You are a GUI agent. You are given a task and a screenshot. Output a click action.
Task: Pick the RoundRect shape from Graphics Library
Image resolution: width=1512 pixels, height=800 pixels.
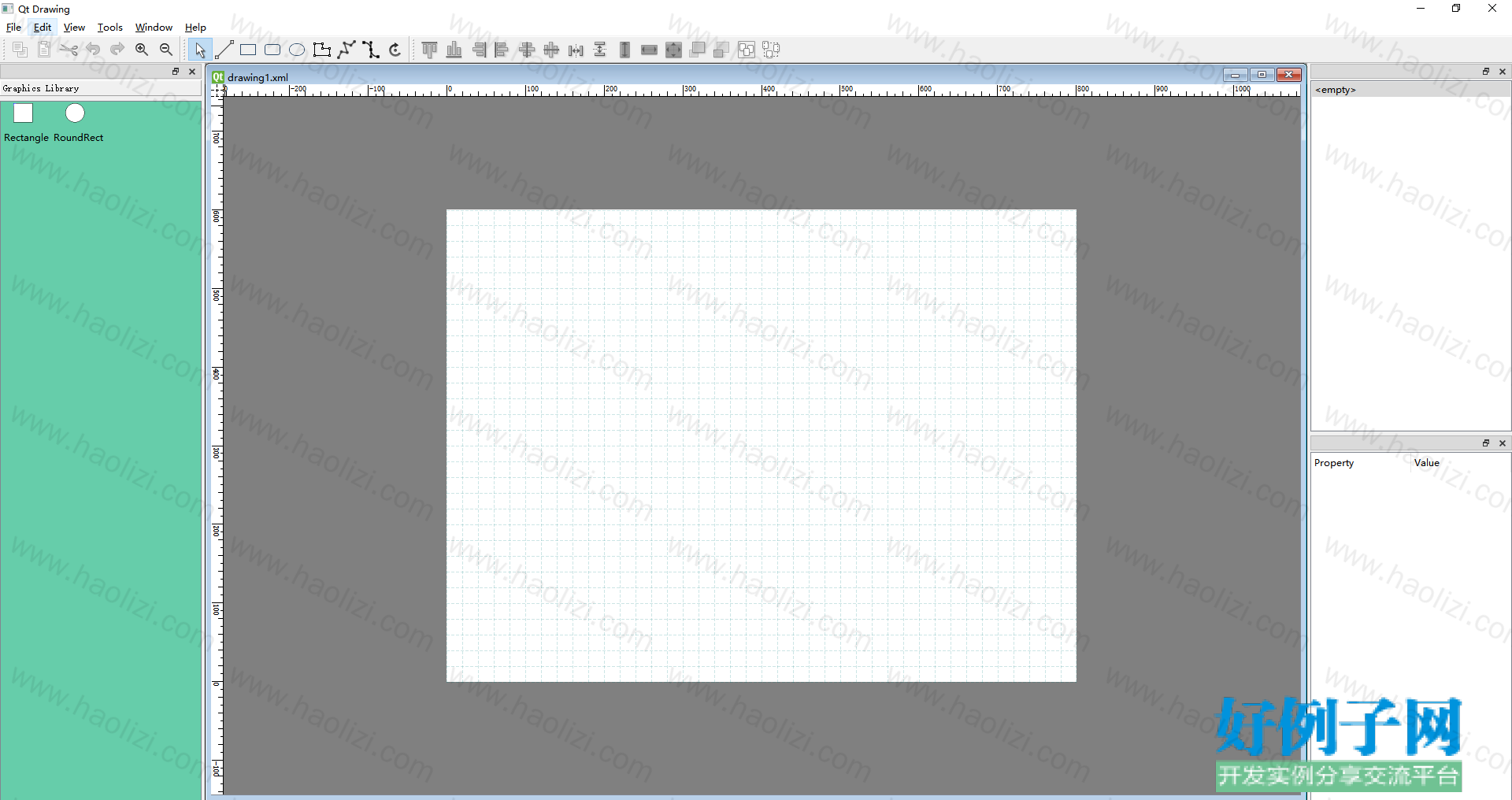pyautogui.click(x=78, y=124)
